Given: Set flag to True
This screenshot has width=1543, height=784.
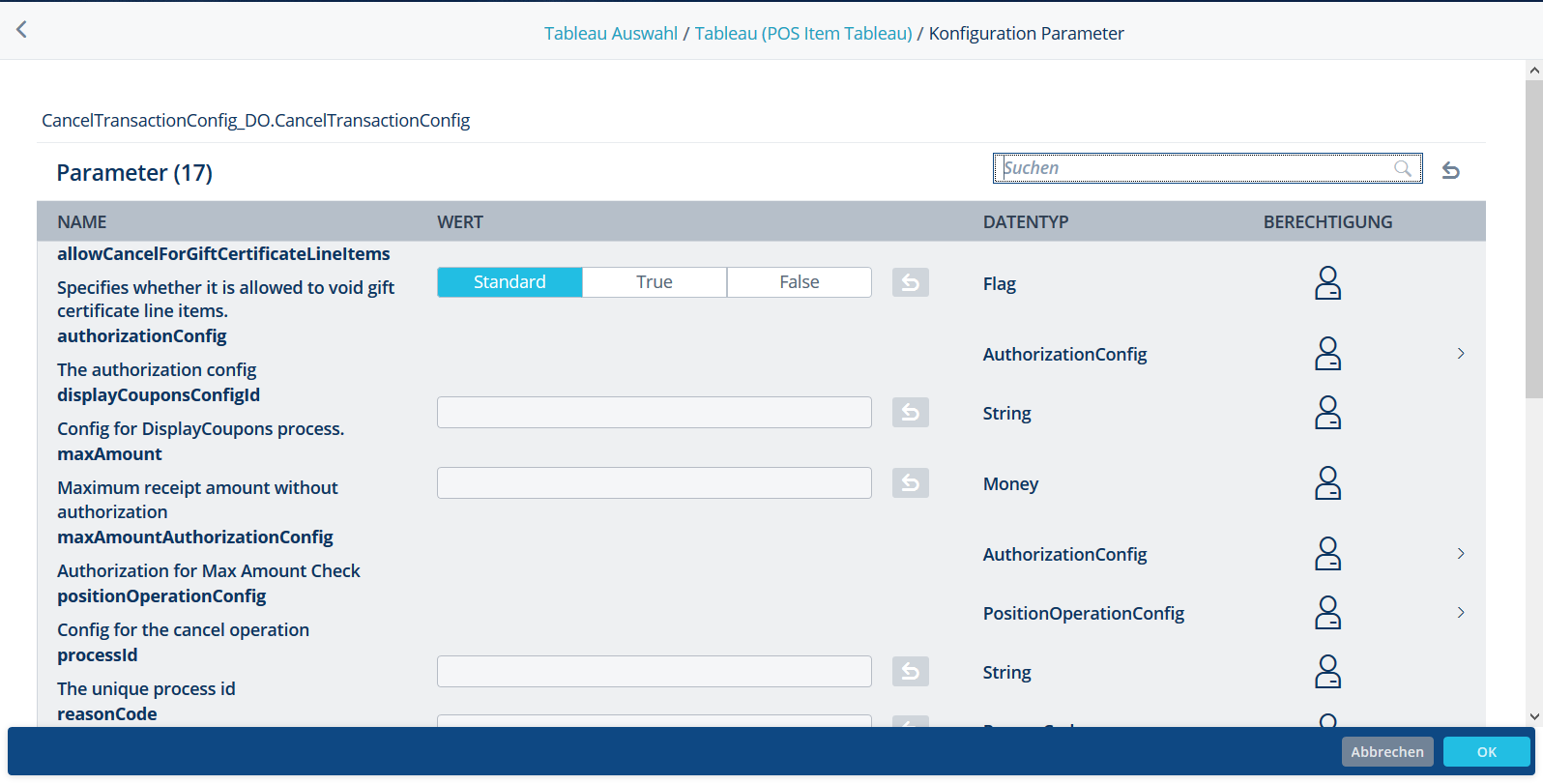Looking at the screenshot, I should pos(655,282).
